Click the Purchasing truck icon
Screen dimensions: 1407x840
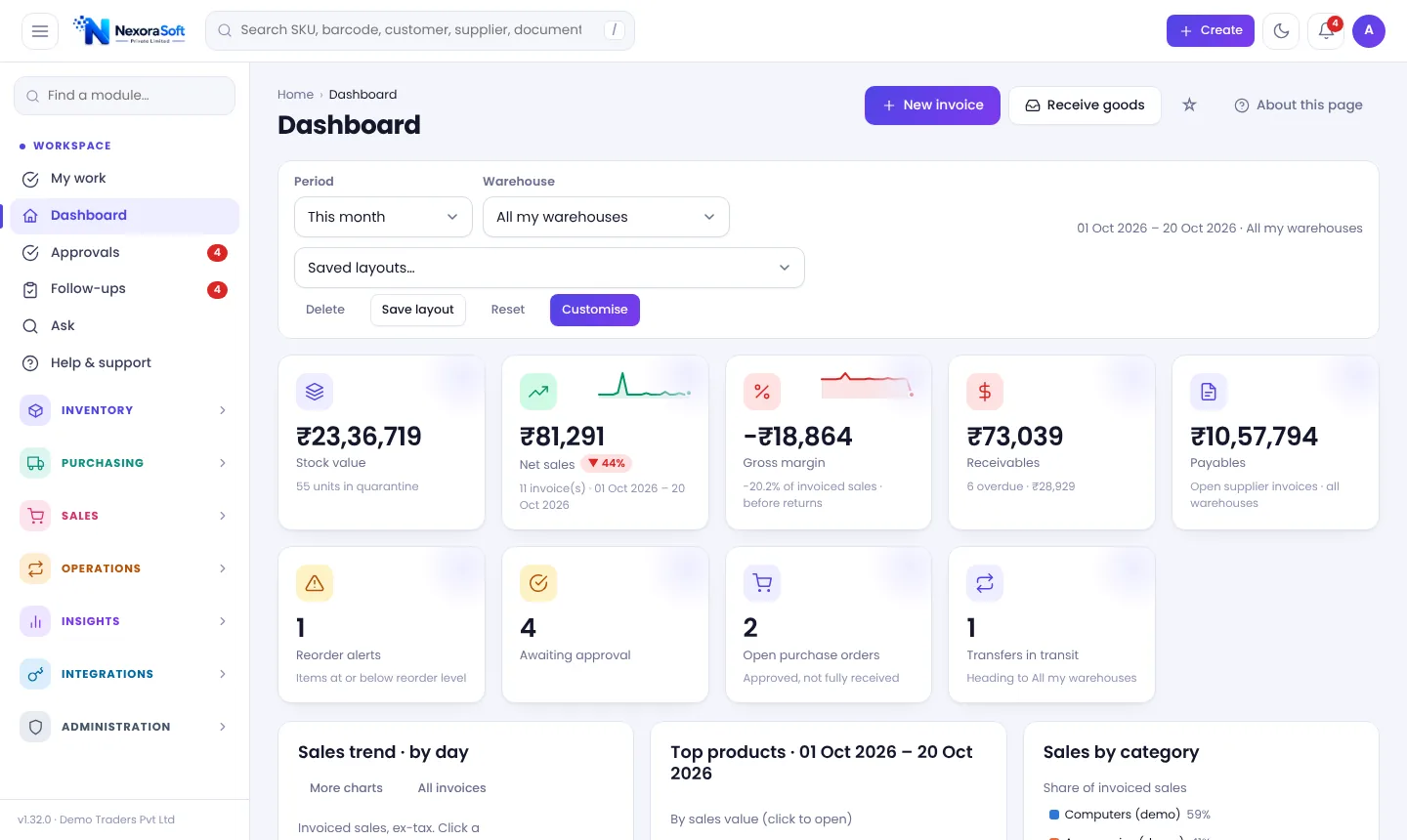coord(35,463)
